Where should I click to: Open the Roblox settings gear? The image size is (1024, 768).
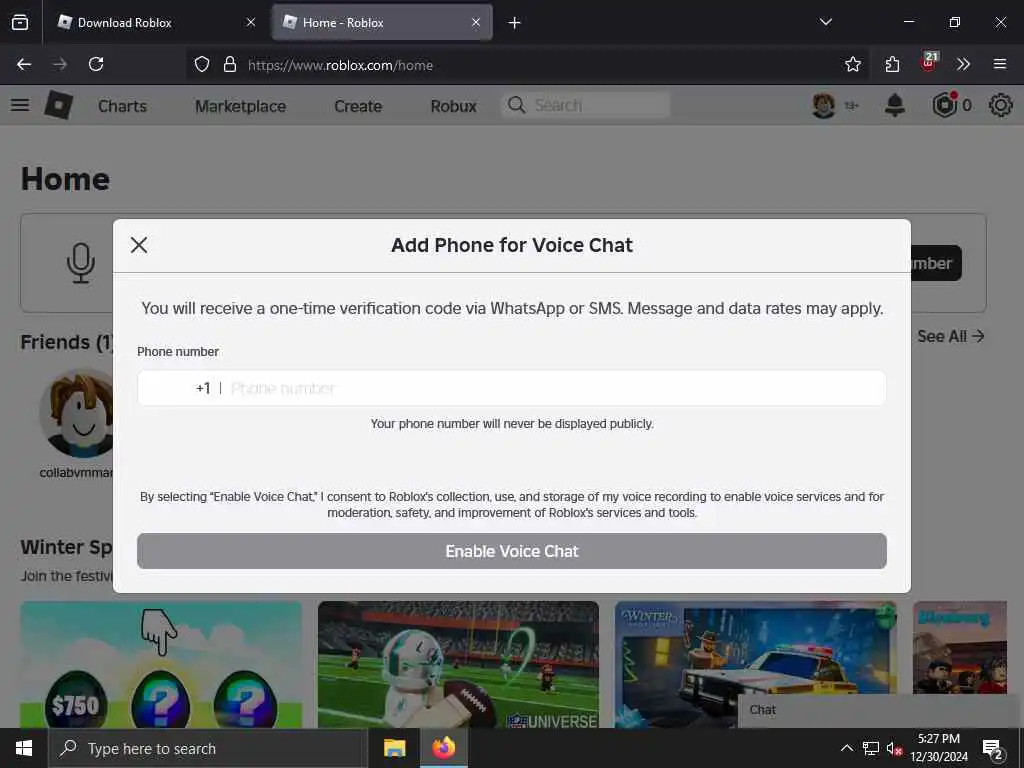[x=1000, y=105]
